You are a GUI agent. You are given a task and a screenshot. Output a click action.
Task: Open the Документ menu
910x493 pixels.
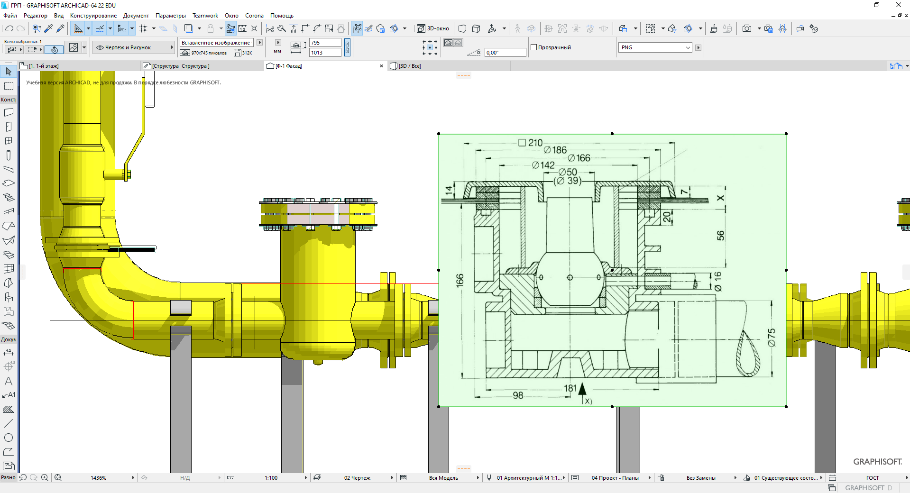(x=135, y=17)
